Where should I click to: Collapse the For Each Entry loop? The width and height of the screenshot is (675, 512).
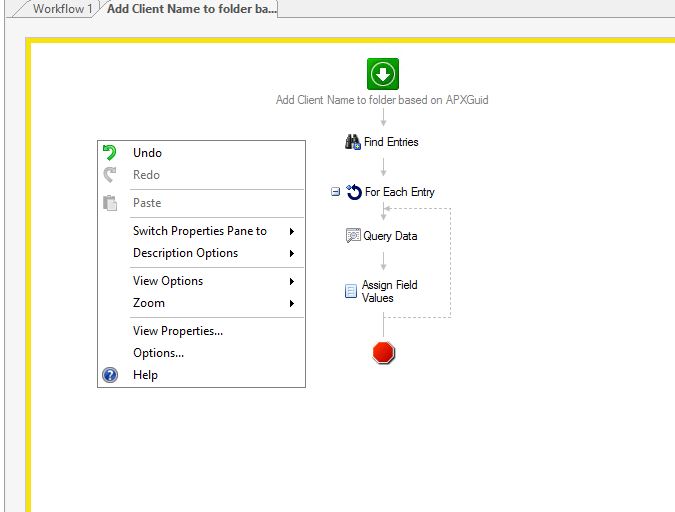pyautogui.click(x=336, y=192)
